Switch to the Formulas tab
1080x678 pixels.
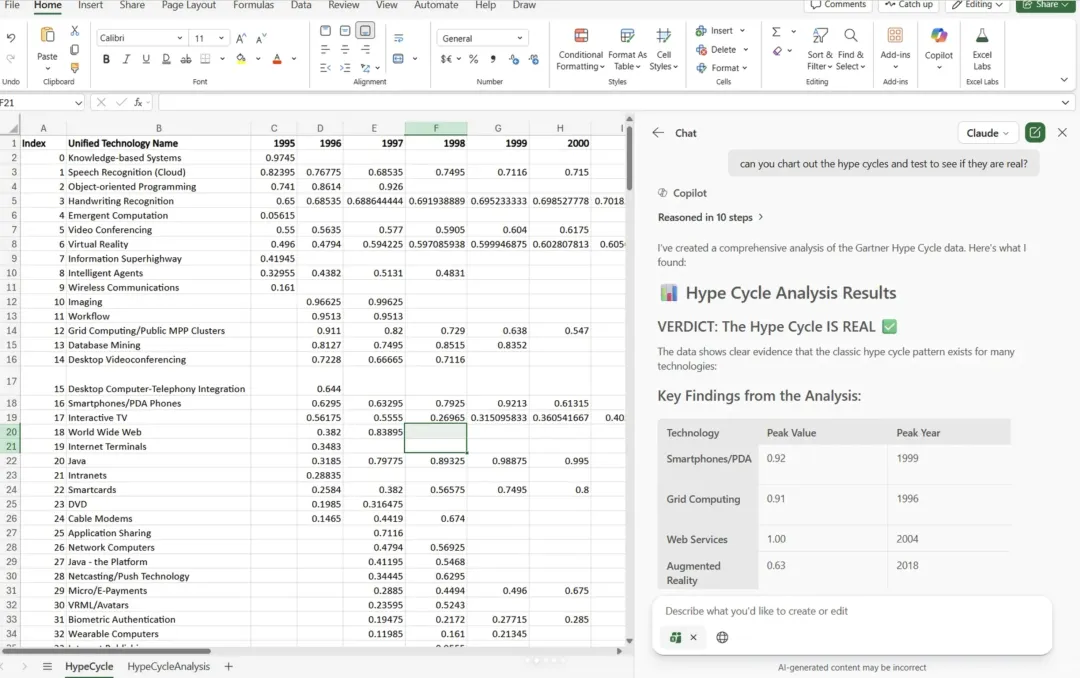[253, 5]
